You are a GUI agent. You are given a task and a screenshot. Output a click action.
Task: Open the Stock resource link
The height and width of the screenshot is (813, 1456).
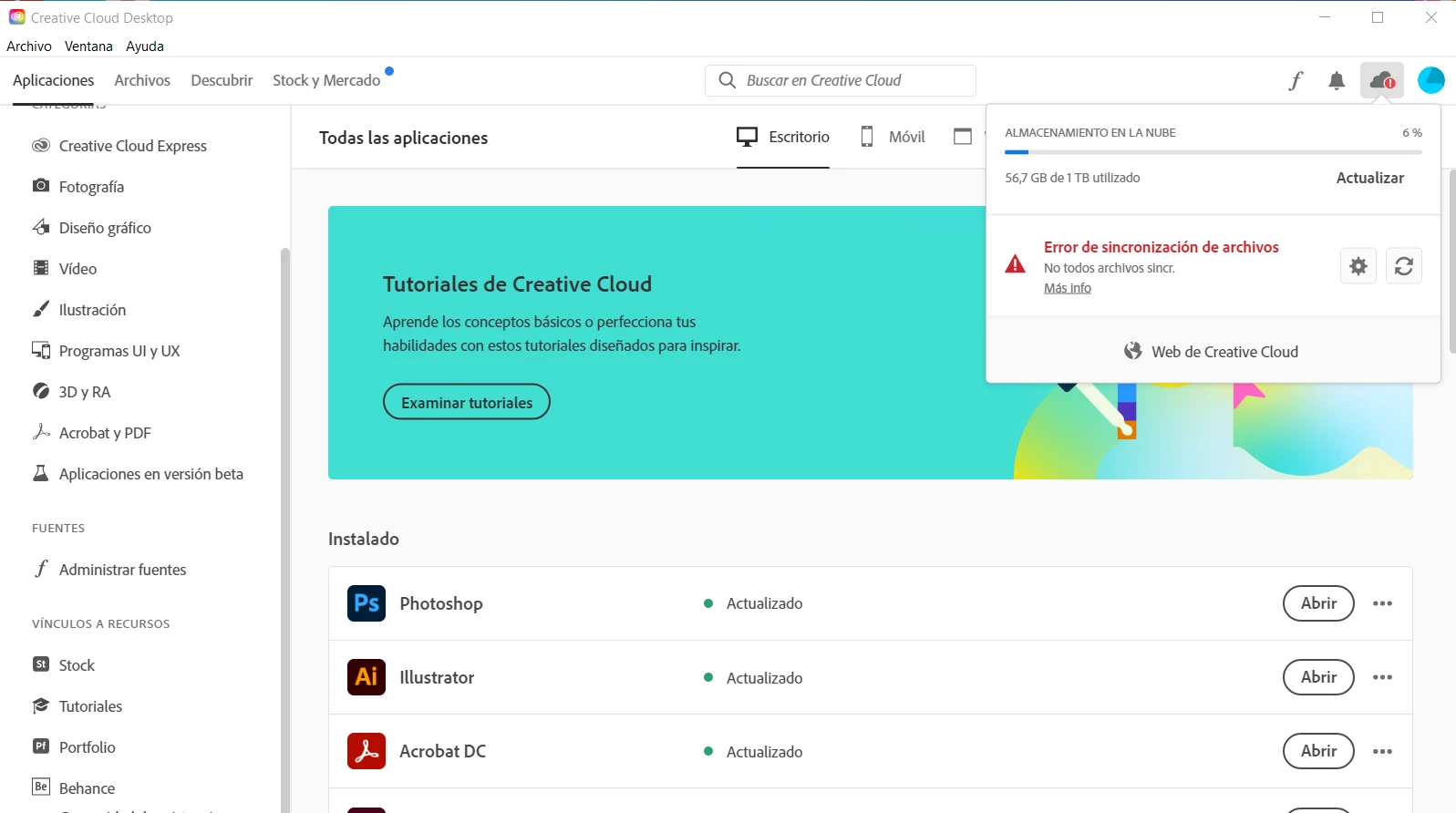pos(63,665)
